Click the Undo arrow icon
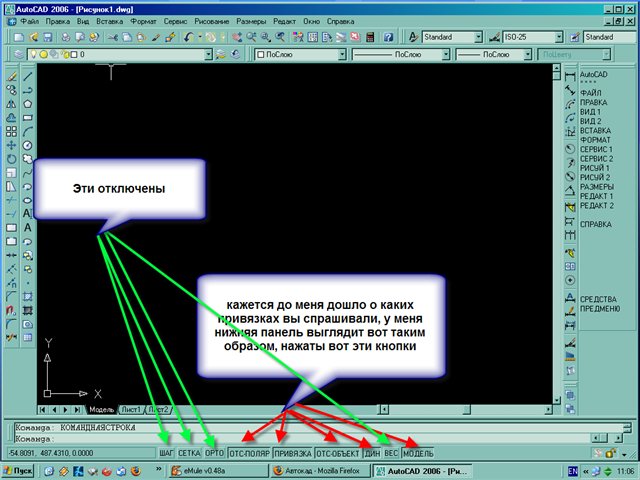 point(188,37)
